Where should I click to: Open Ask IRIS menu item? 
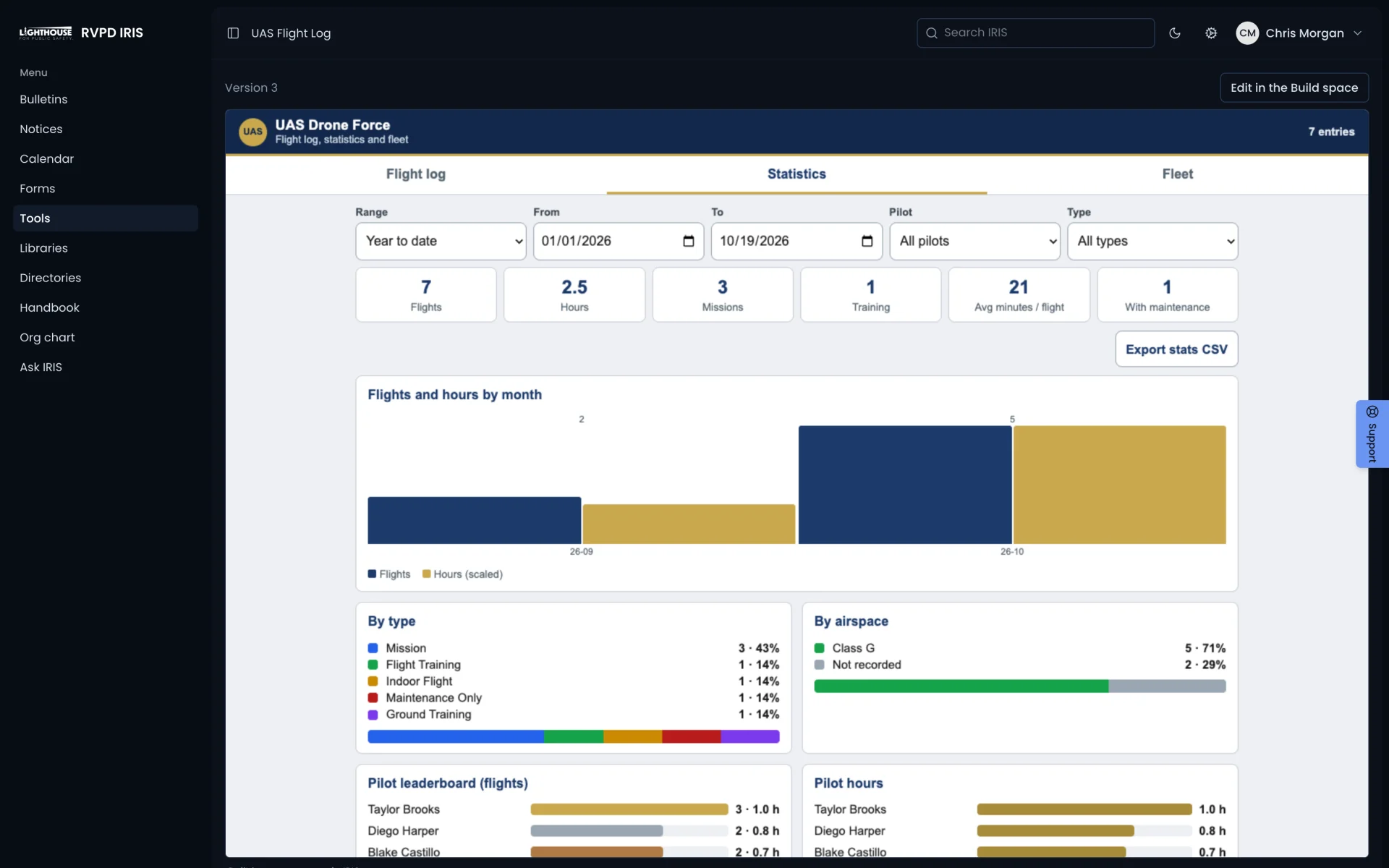coord(106,367)
